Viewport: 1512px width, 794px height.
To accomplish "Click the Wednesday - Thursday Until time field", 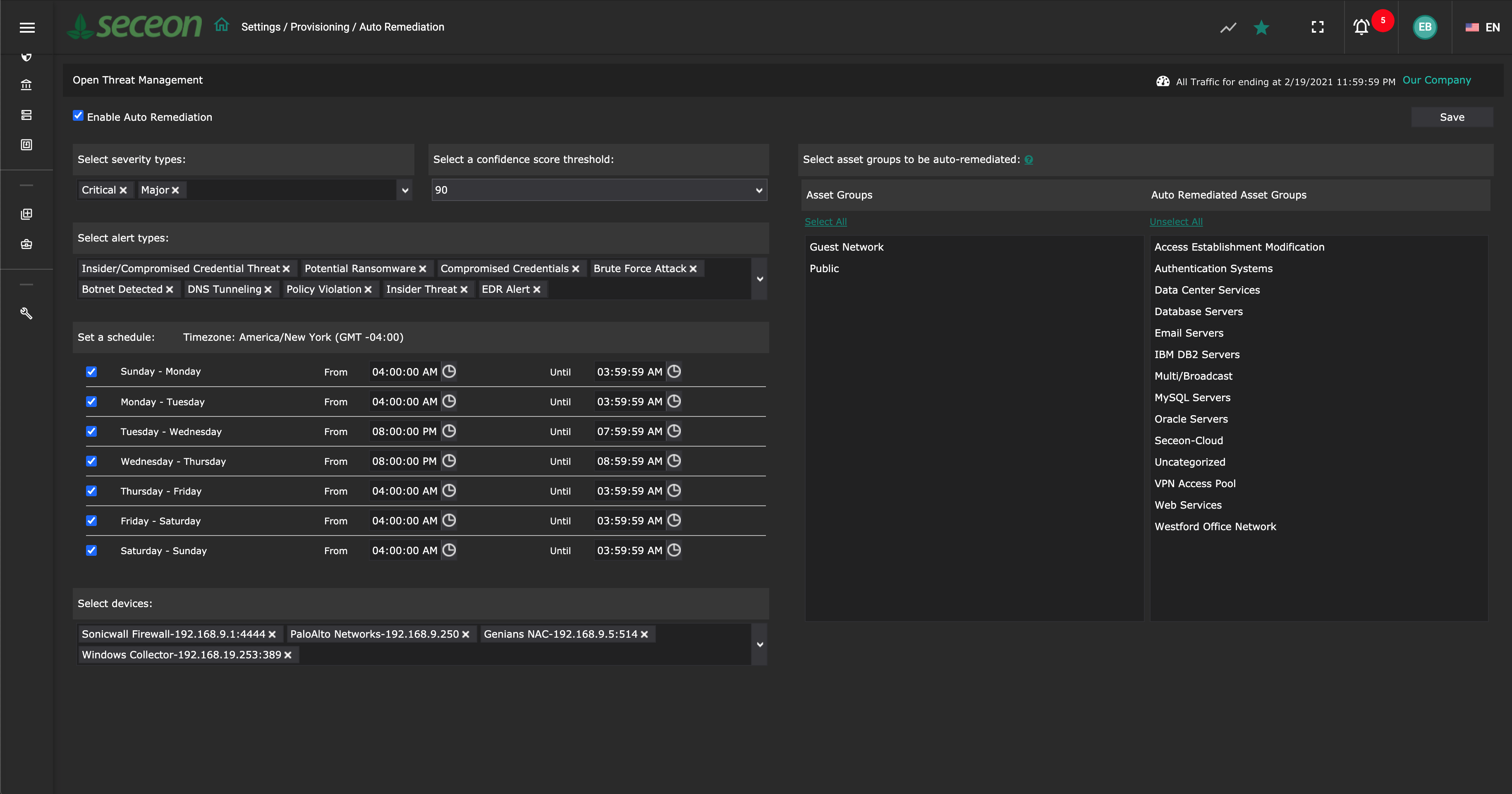I will coord(629,461).
